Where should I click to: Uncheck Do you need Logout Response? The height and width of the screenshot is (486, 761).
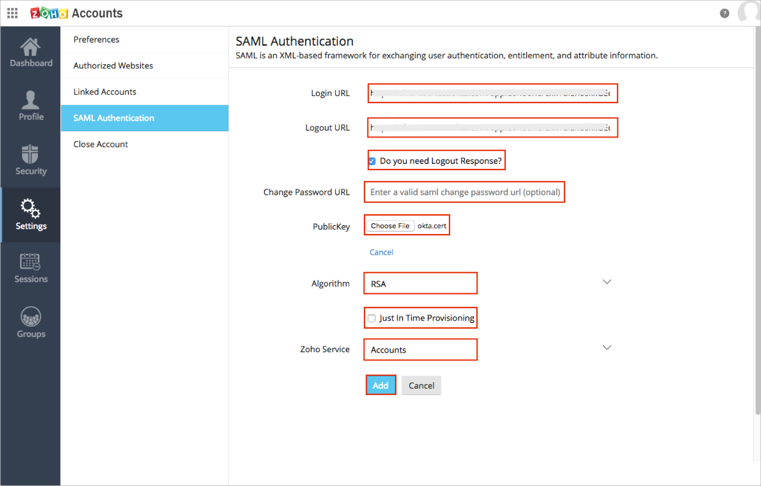pos(372,161)
